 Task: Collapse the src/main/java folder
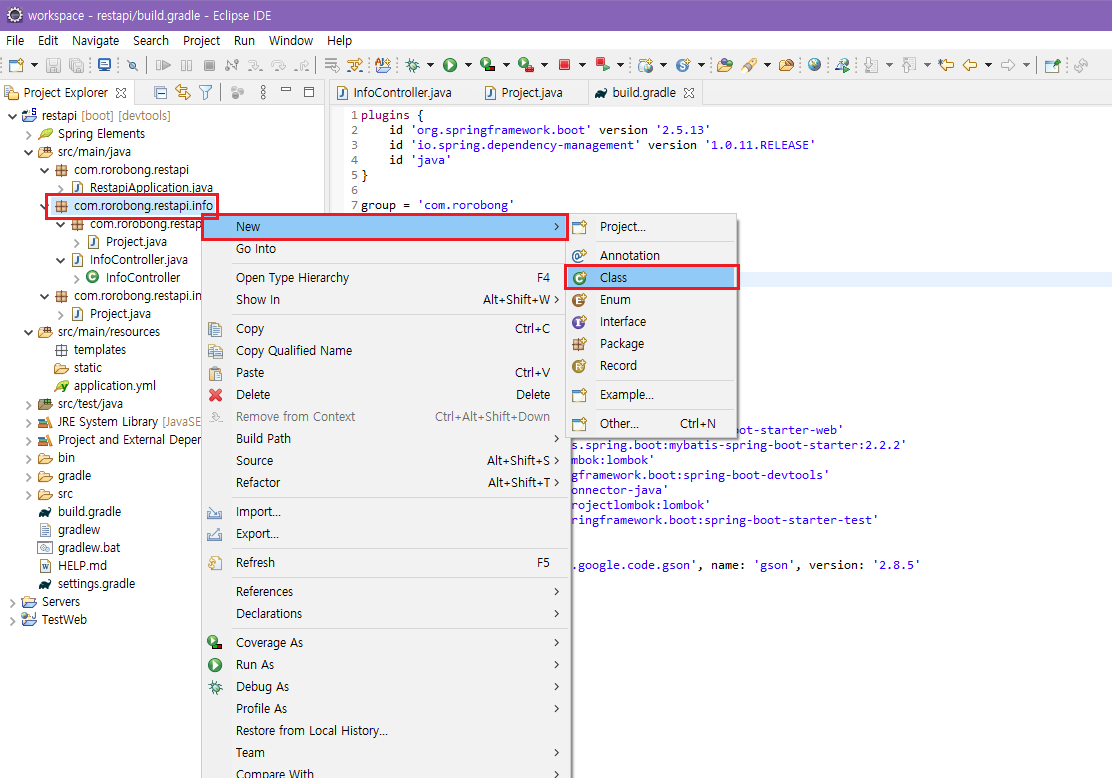(28, 152)
